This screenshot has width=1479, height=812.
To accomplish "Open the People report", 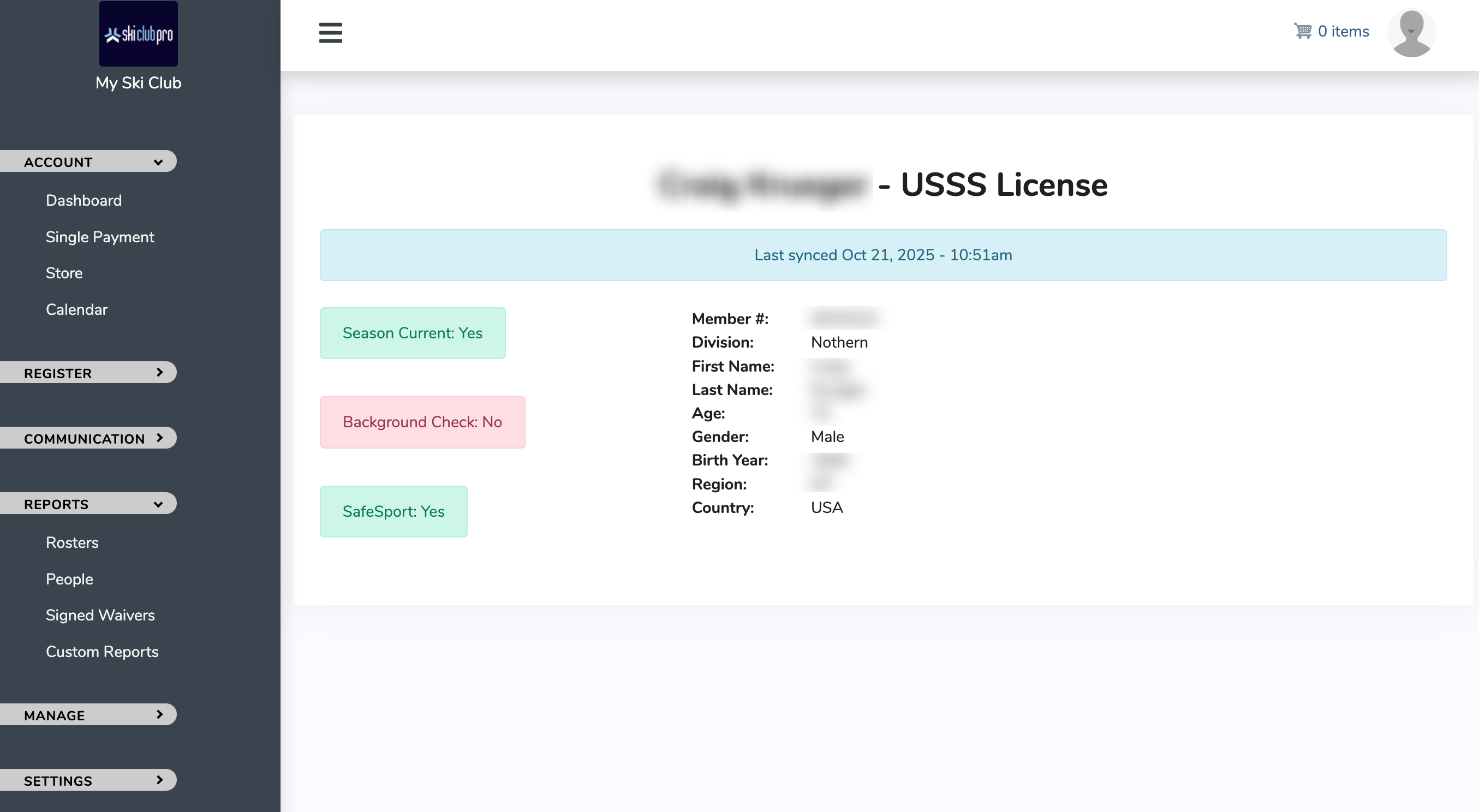I will tap(69, 579).
